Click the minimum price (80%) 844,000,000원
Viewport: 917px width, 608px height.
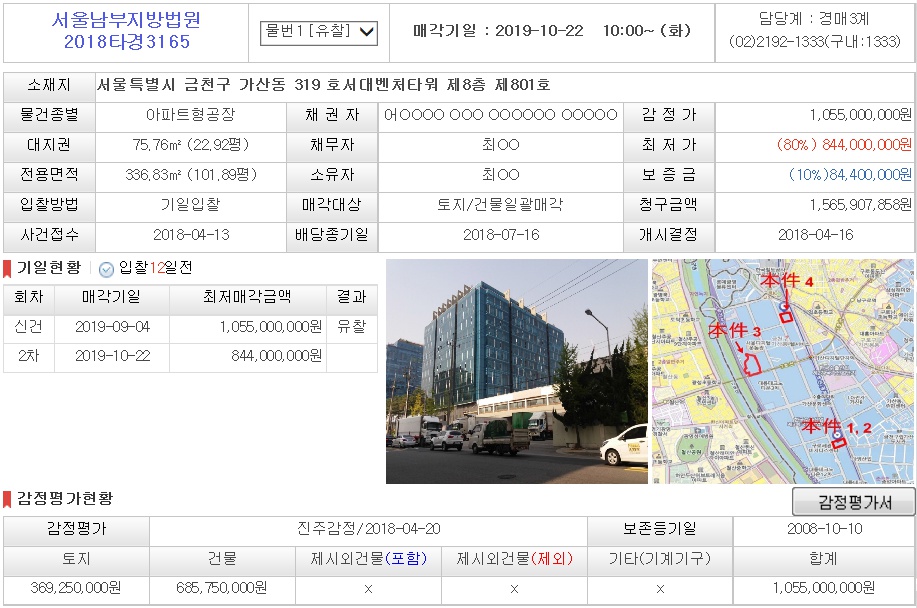click(x=844, y=144)
